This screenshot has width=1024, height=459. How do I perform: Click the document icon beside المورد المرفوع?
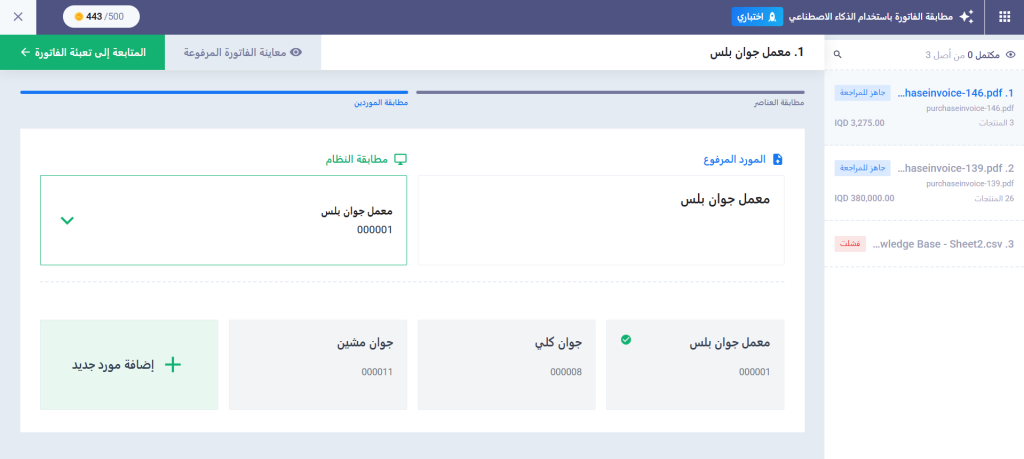(777, 159)
